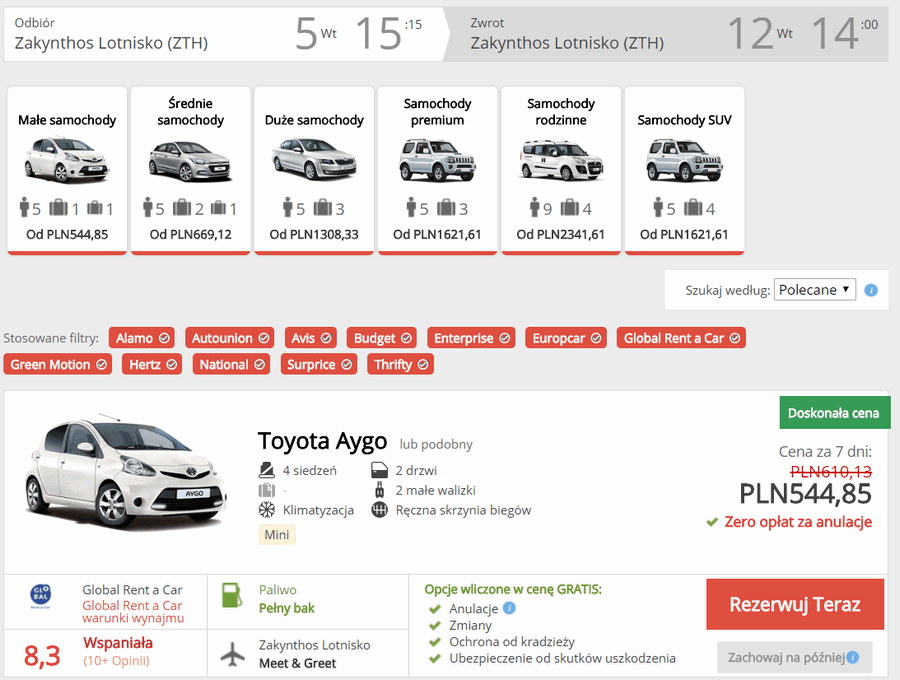Viewport: 900px width, 680px height.
Task: Select the Średnie samochody category card
Action: click(x=191, y=170)
